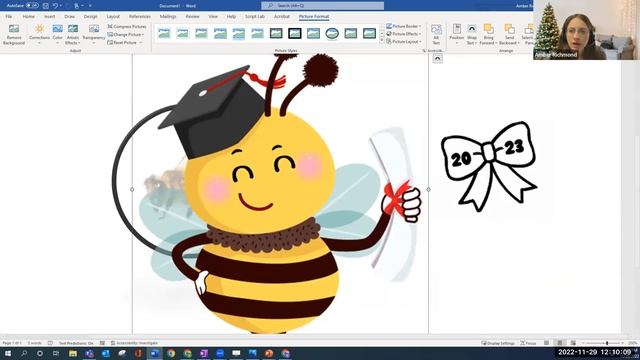The width and height of the screenshot is (640, 360).
Task: Apply the oval picture style
Action: [x=332, y=33]
